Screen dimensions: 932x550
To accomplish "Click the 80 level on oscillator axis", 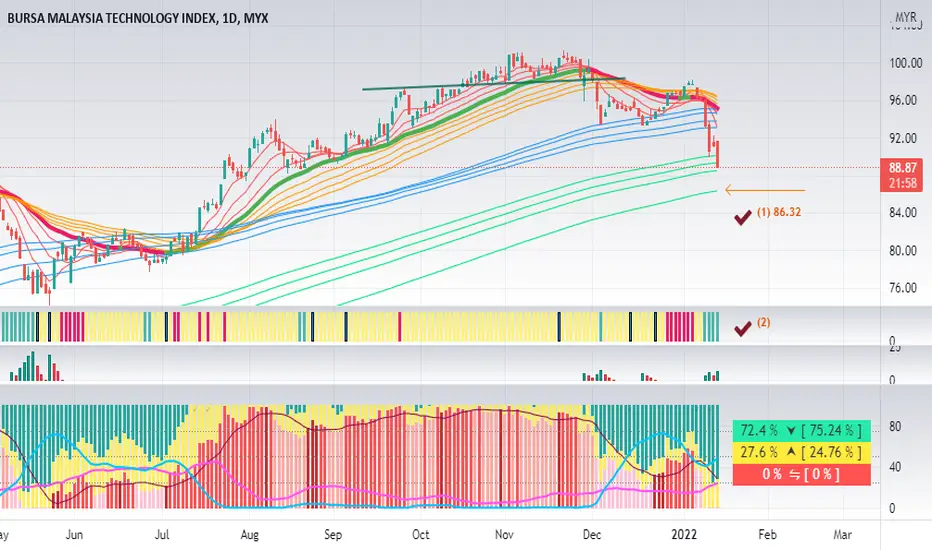I will (895, 427).
